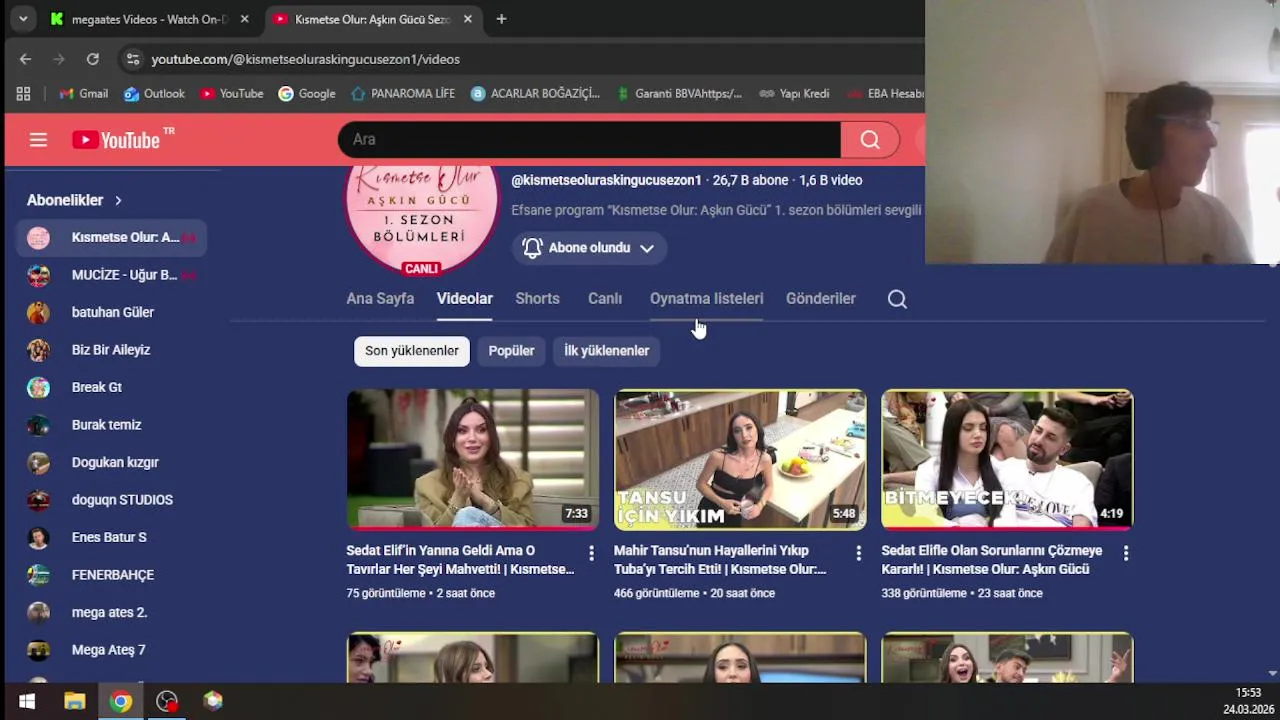Expand the Abonelikler section chevron

tap(118, 200)
